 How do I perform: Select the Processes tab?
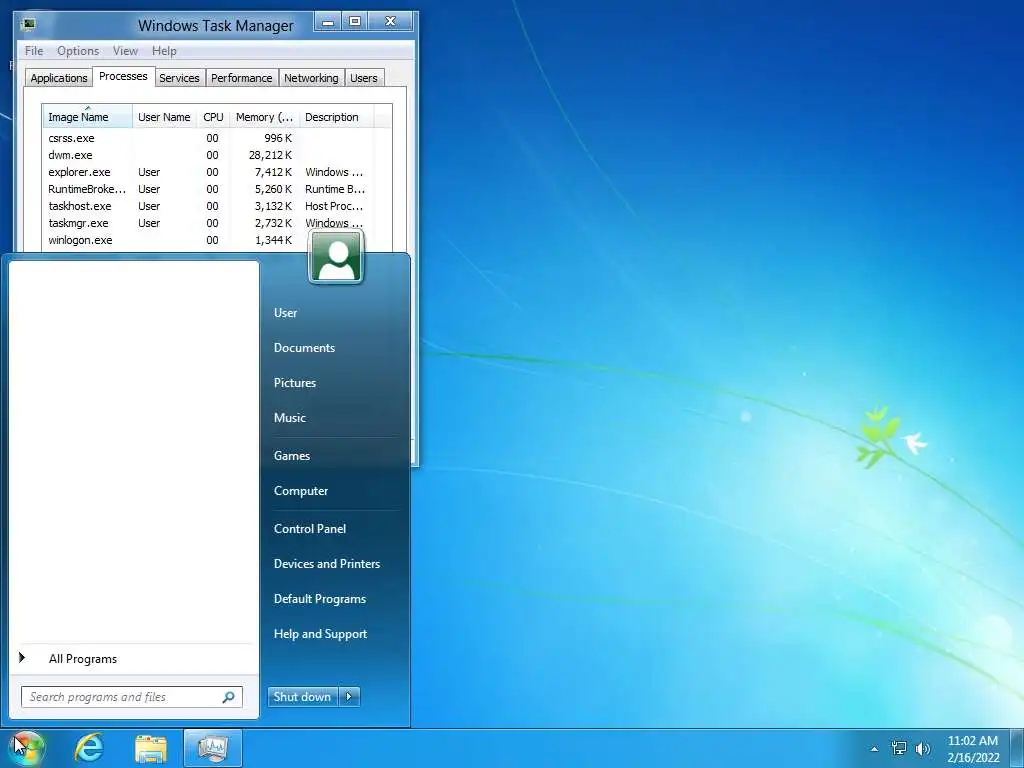(123, 76)
